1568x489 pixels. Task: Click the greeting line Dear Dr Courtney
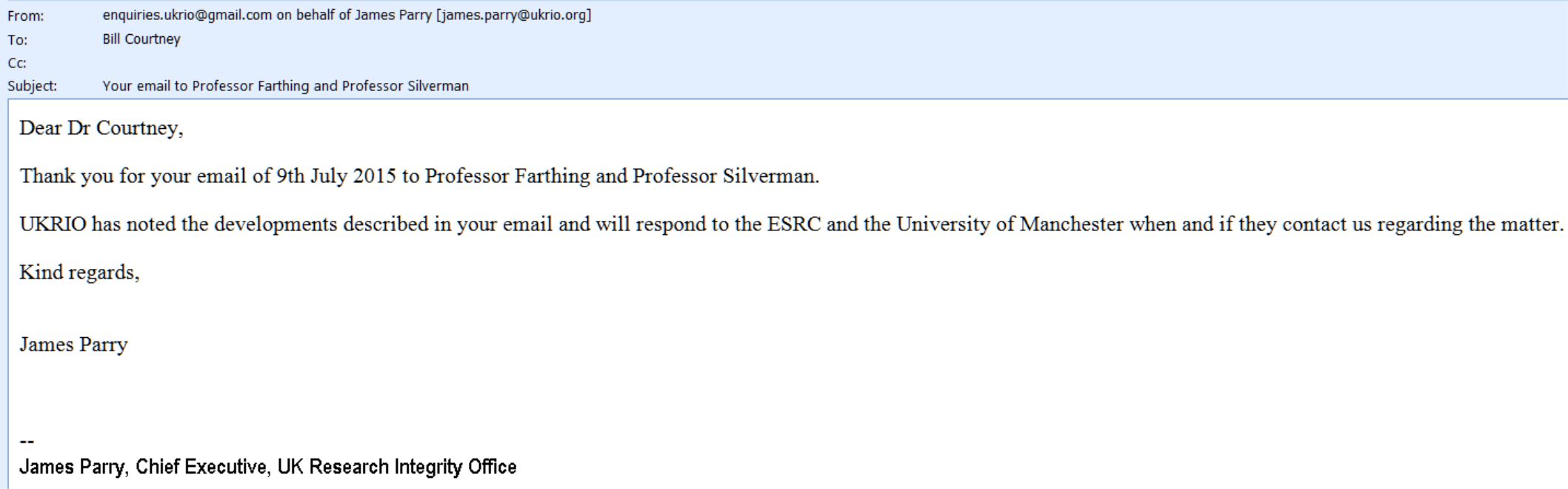101,128
